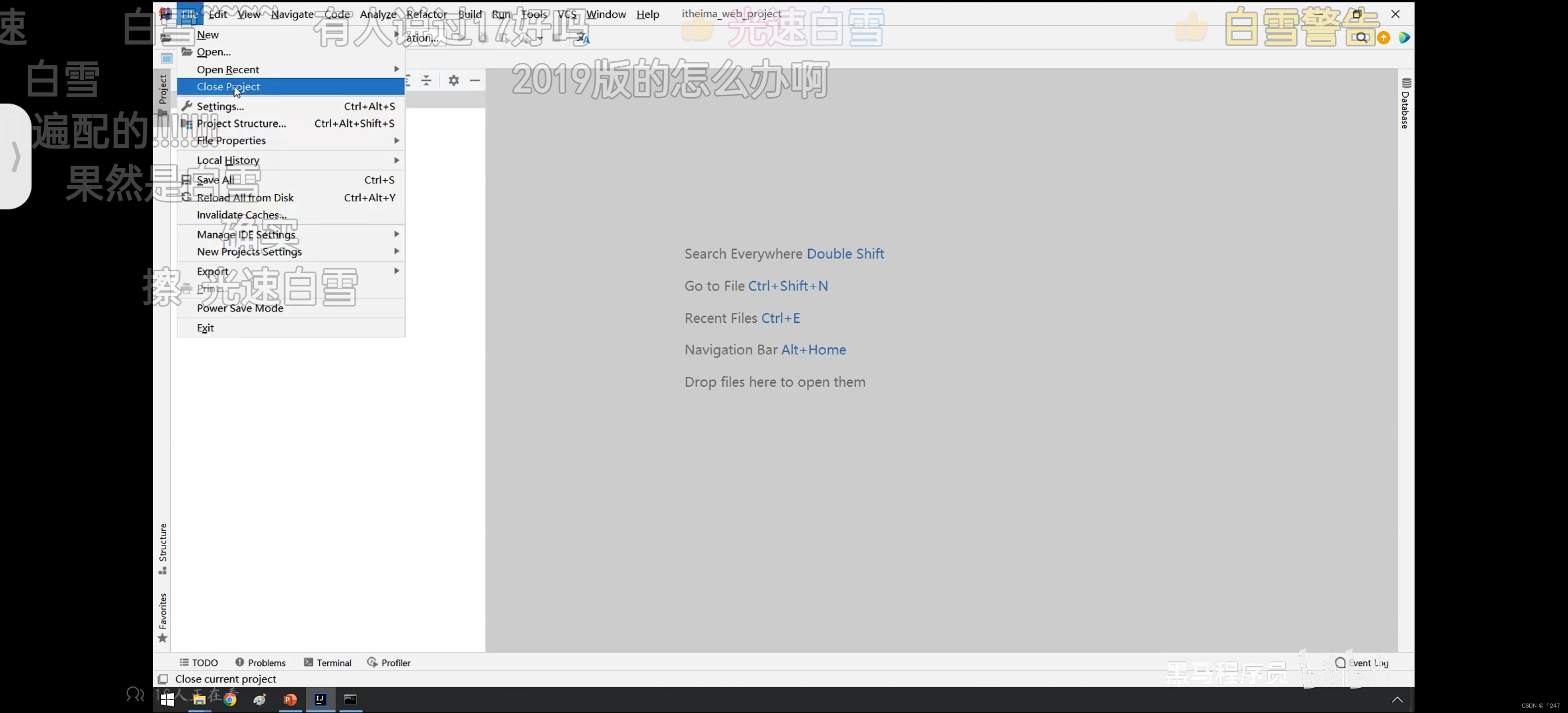
Task: Click the 'Close current project' status bar text
Action: pos(225,679)
